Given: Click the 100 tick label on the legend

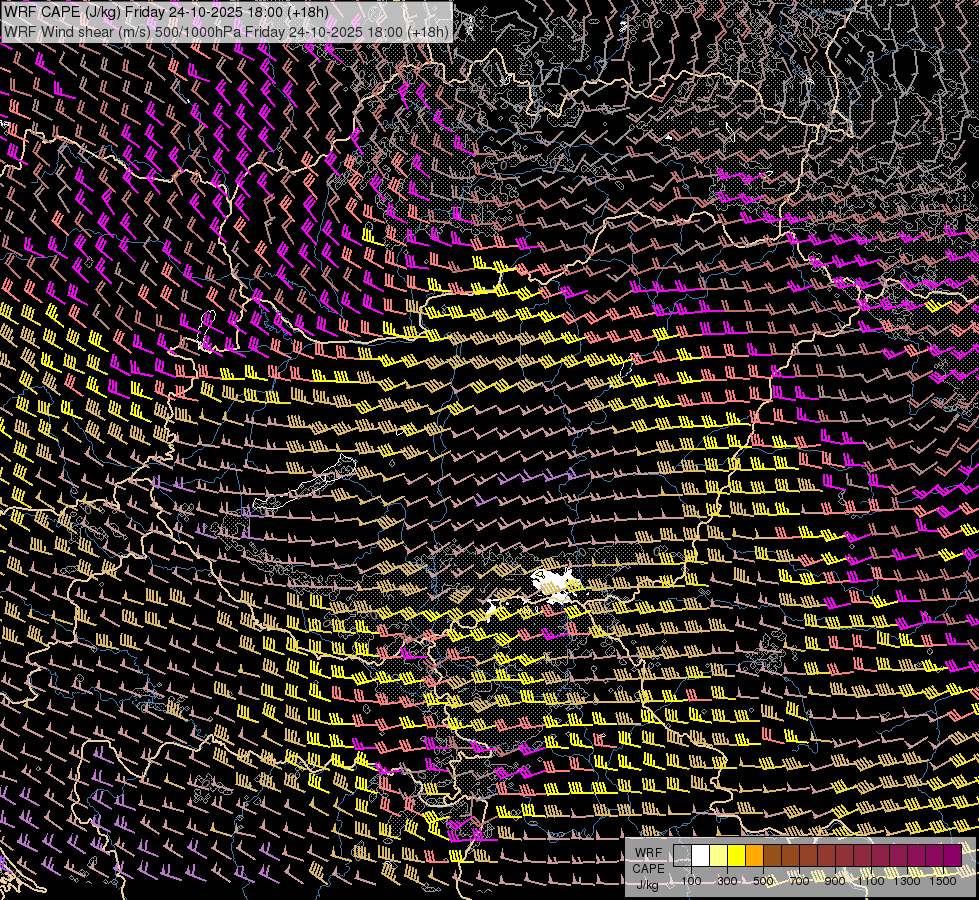Looking at the screenshot, I should [x=691, y=881].
